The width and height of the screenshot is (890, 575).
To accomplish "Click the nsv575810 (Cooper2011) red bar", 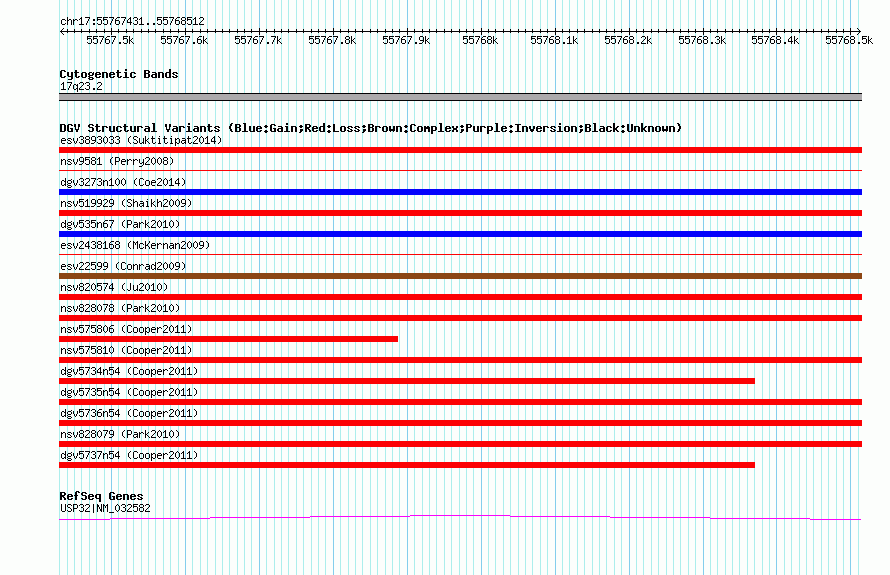I will (x=460, y=360).
